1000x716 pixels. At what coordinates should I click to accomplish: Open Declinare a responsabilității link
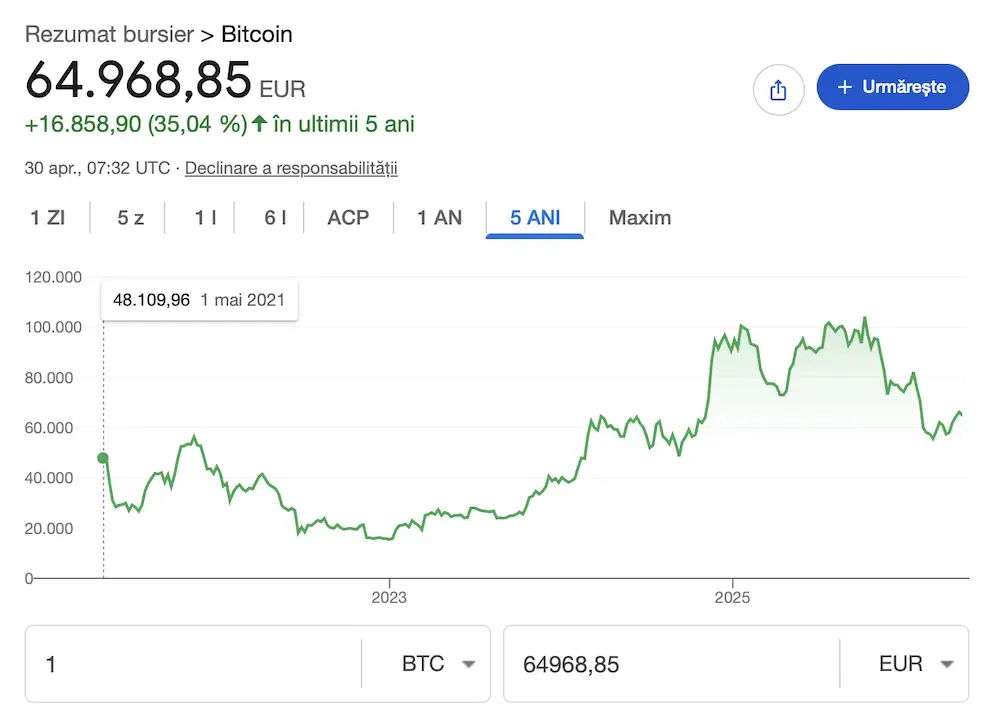[291, 168]
